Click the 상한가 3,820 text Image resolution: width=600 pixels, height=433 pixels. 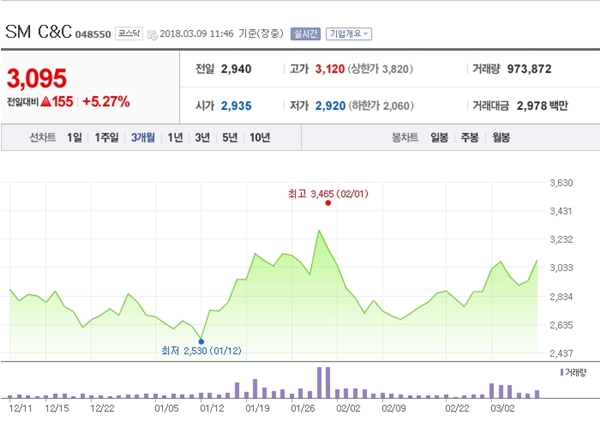[380, 69]
